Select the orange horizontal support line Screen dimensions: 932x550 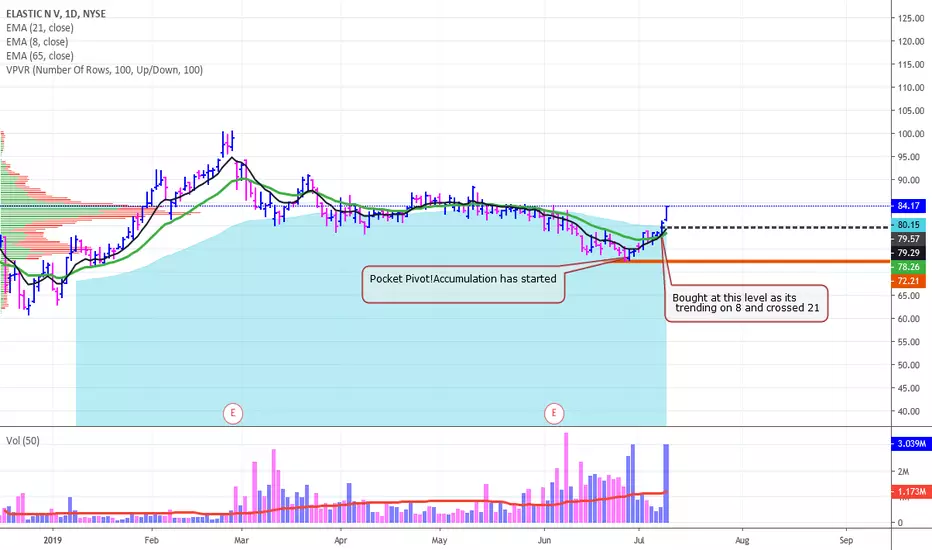[x=758, y=261]
